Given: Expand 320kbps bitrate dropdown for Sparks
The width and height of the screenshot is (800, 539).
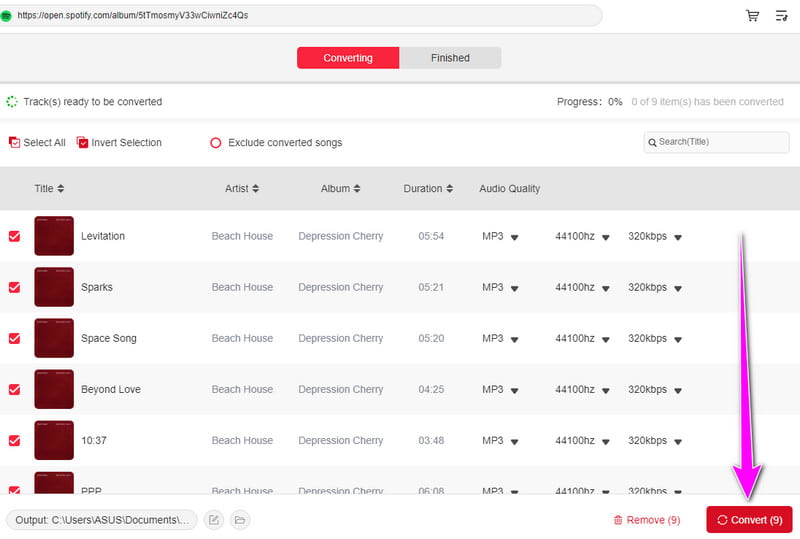Looking at the screenshot, I should coord(677,288).
